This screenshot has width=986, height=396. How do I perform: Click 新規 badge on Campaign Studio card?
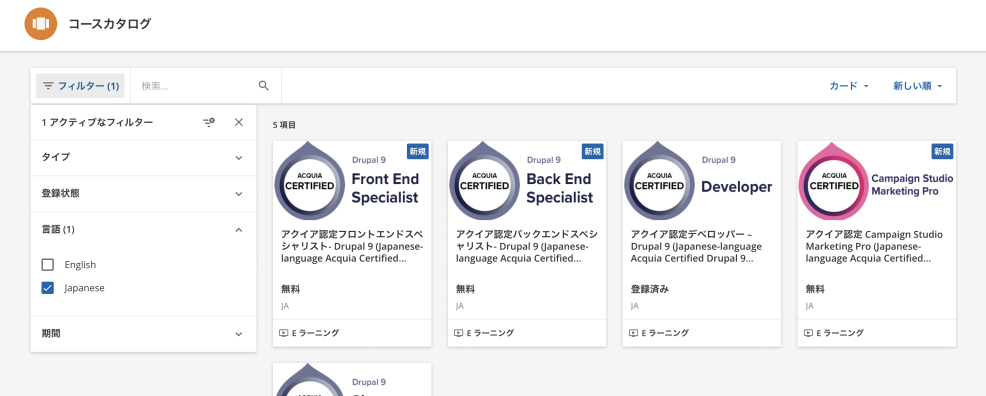click(942, 151)
